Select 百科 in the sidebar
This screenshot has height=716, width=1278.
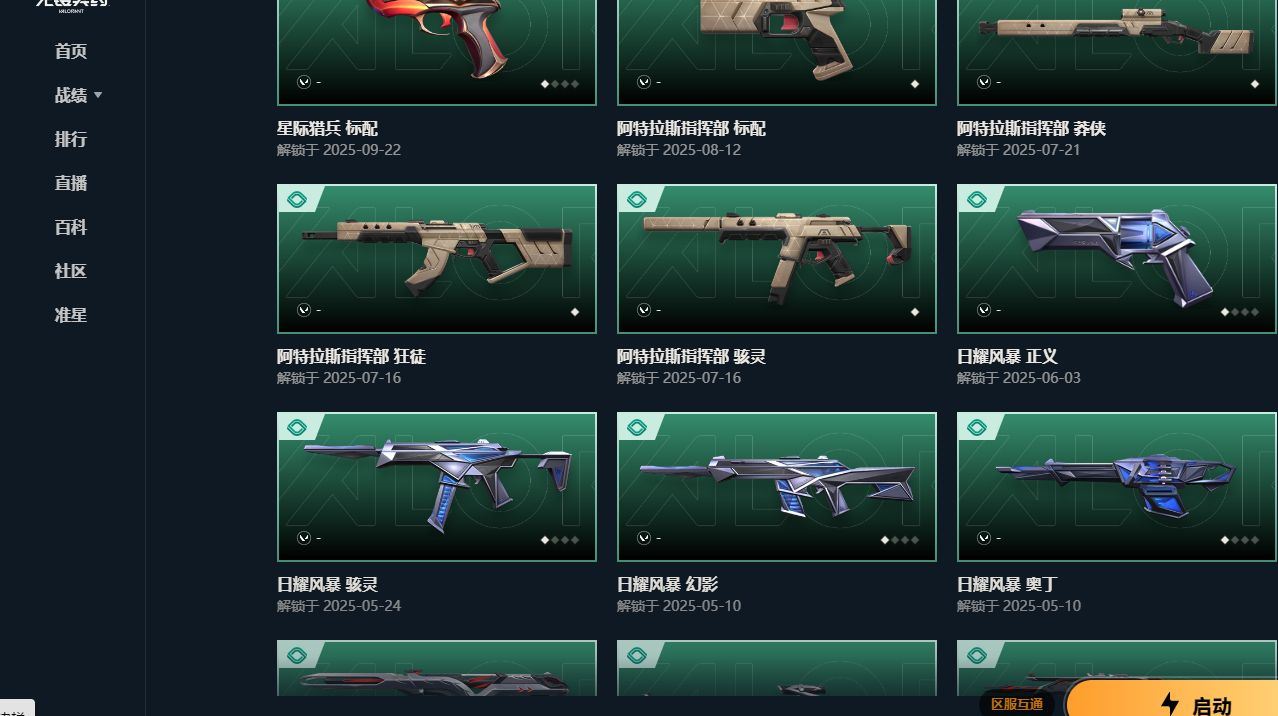[71, 227]
